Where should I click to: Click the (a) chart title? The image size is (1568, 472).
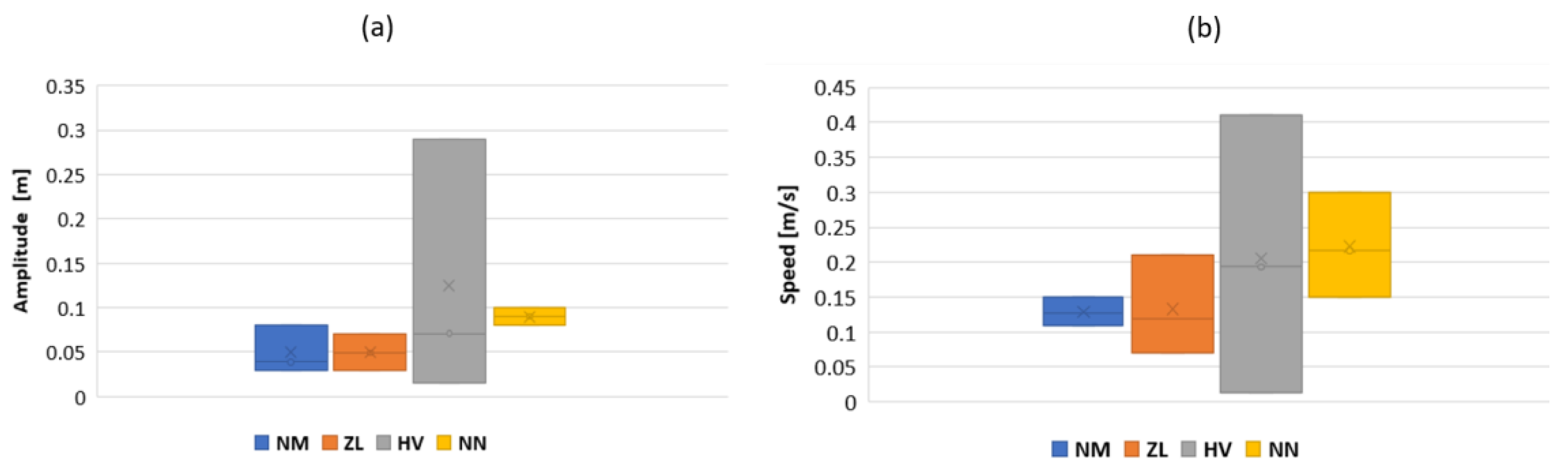tap(377, 28)
